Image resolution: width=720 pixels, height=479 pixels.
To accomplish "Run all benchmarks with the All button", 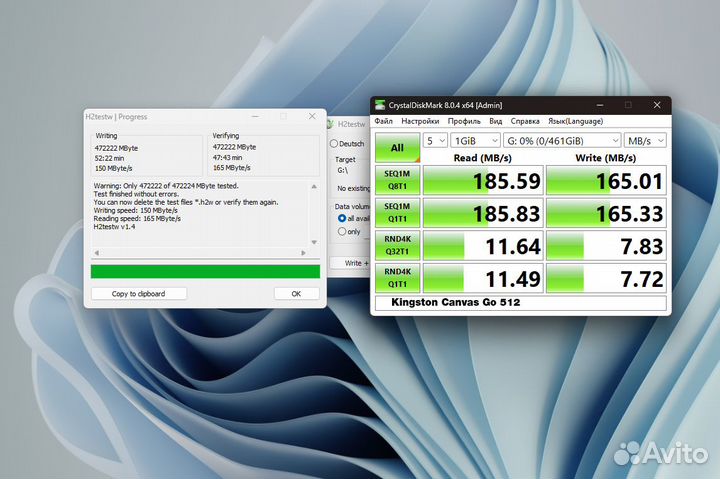I will pyautogui.click(x=397, y=148).
